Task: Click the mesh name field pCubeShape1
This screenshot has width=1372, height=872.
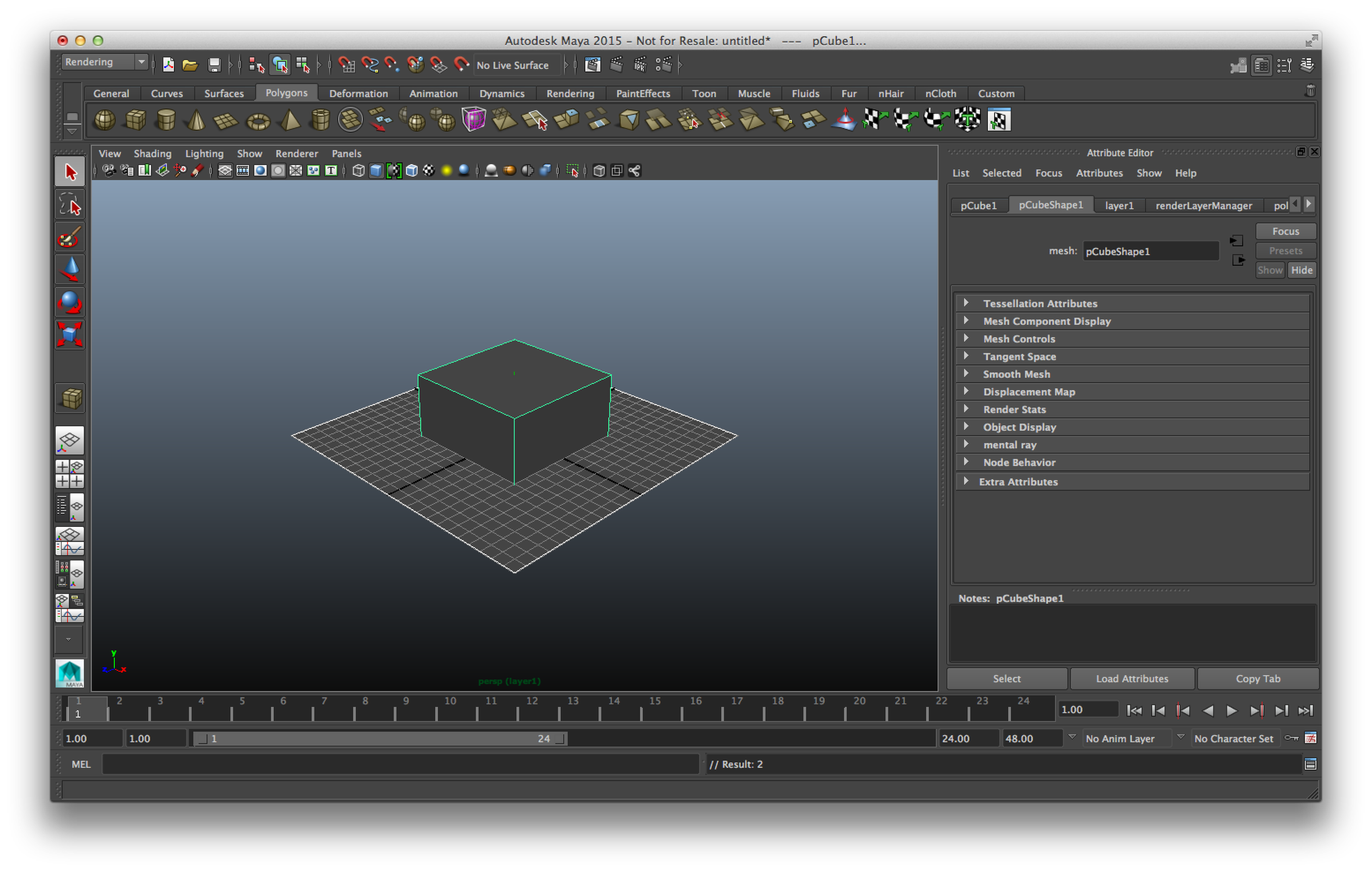Action: [x=1150, y=251]
